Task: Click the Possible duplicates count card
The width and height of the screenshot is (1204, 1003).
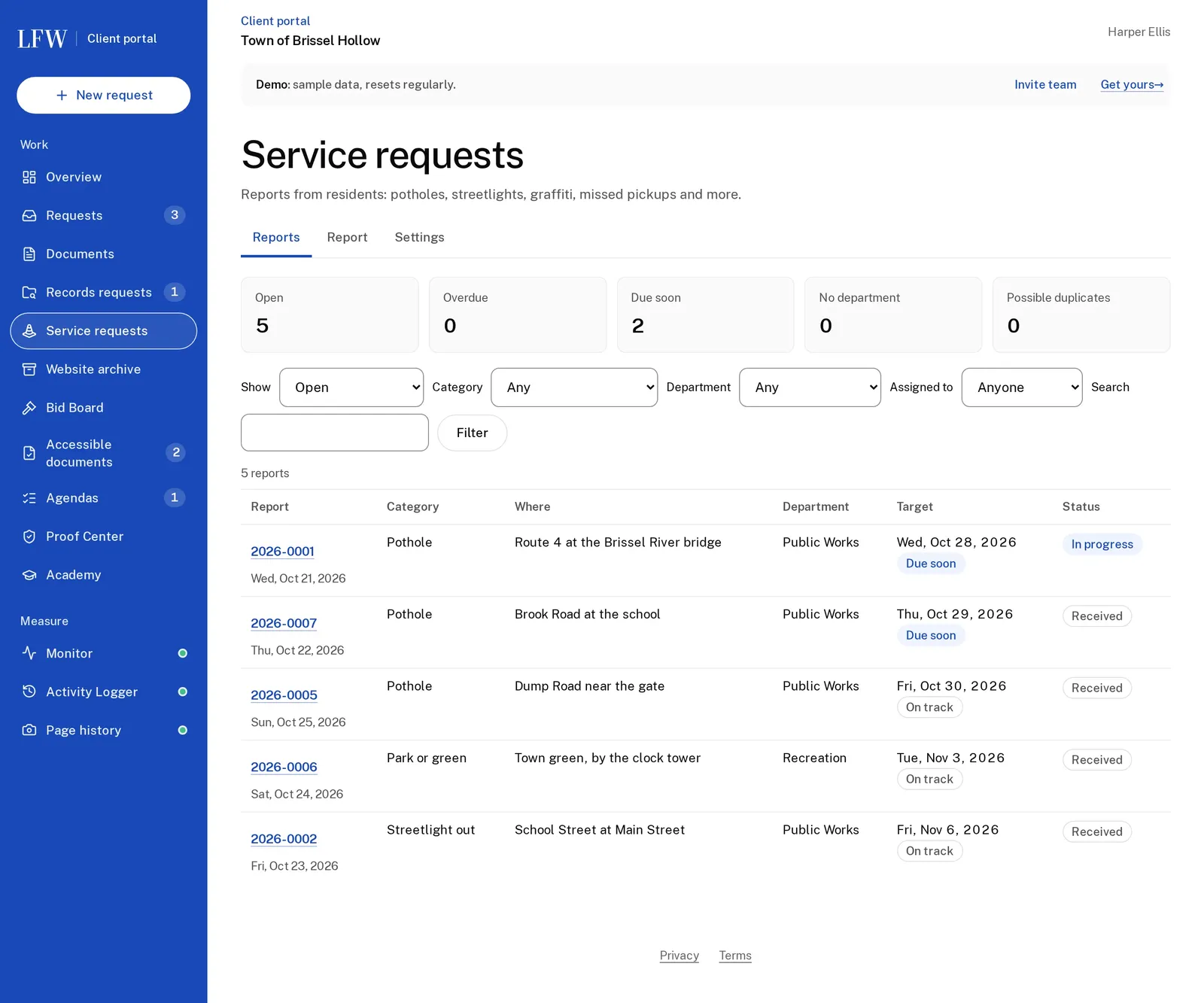Action: pyautogui.click(x=1081, y=315)
